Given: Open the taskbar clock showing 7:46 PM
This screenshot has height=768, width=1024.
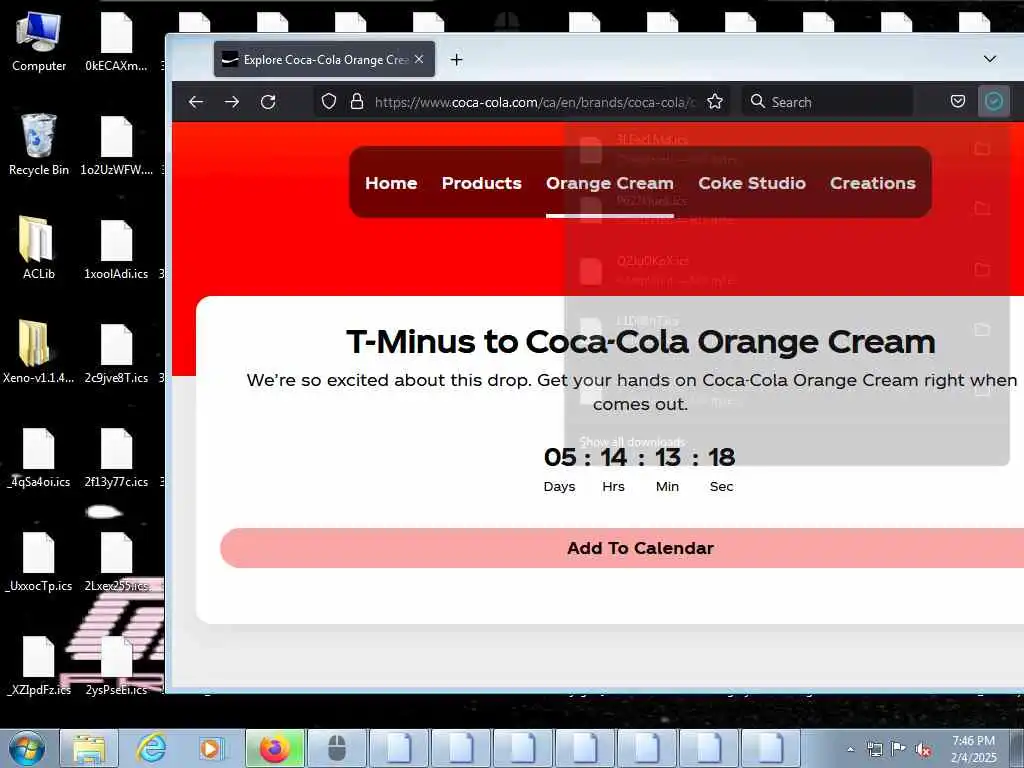Looking at the screenshot, I should pos(973,749).
